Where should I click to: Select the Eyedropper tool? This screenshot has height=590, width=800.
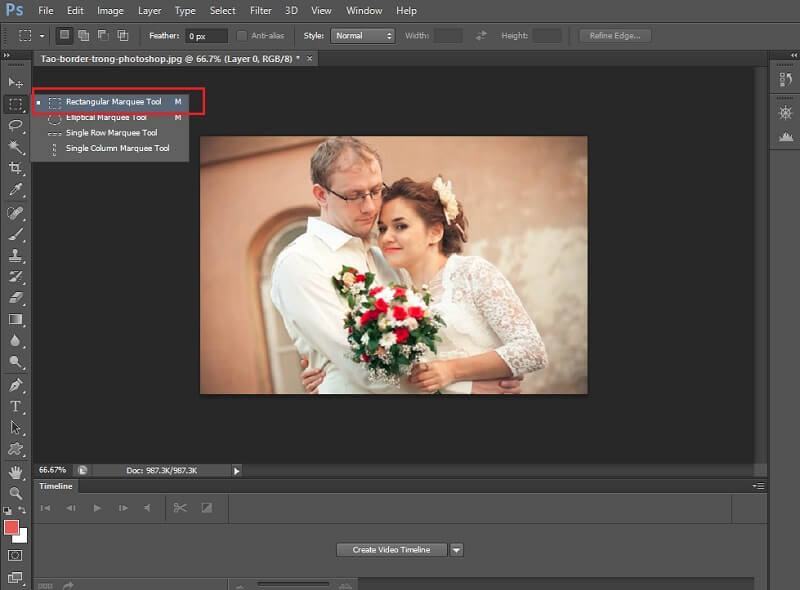[x=15, y=190]
